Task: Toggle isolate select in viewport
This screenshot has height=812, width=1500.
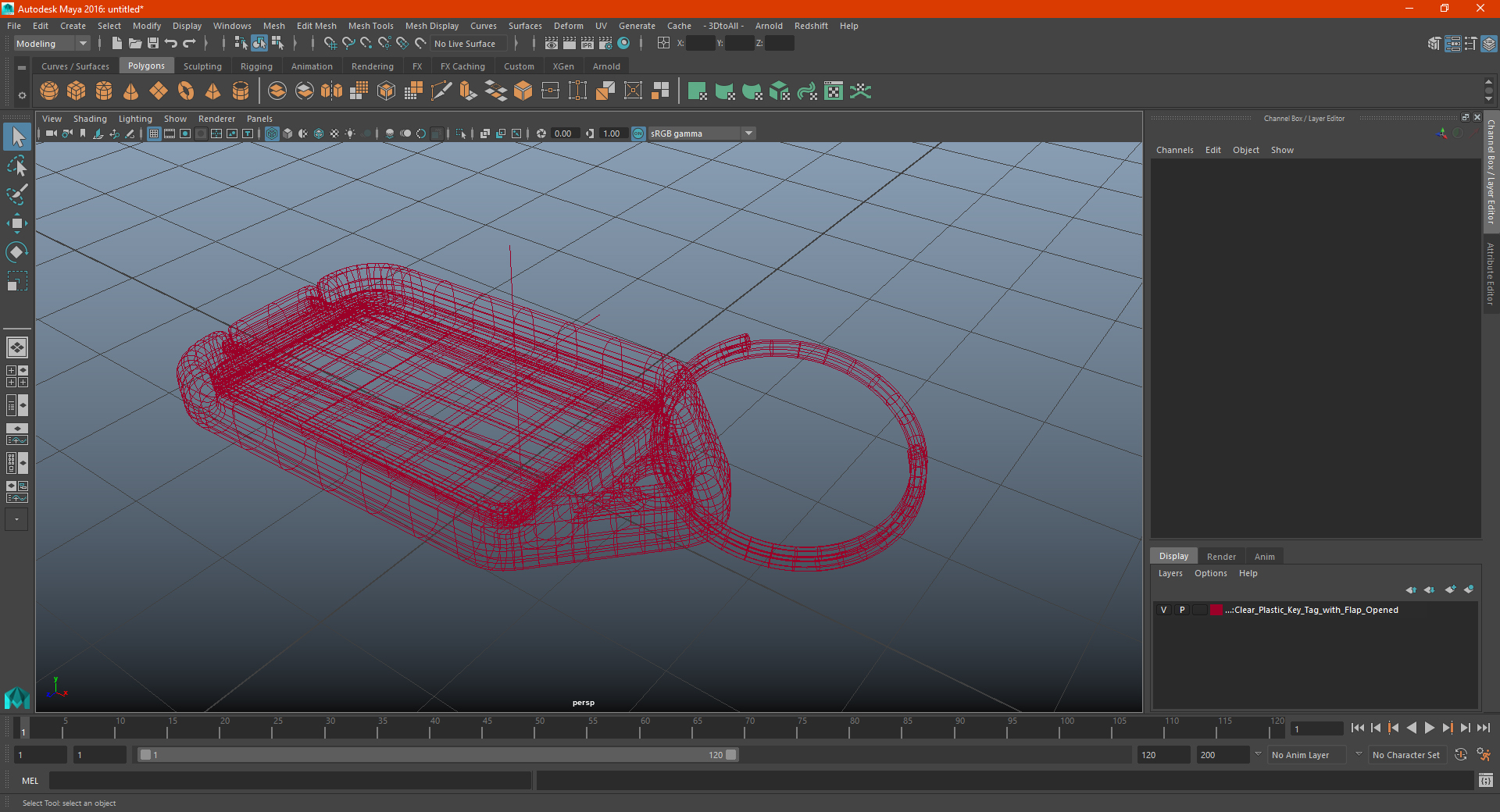Action: [x=461, y=134]
